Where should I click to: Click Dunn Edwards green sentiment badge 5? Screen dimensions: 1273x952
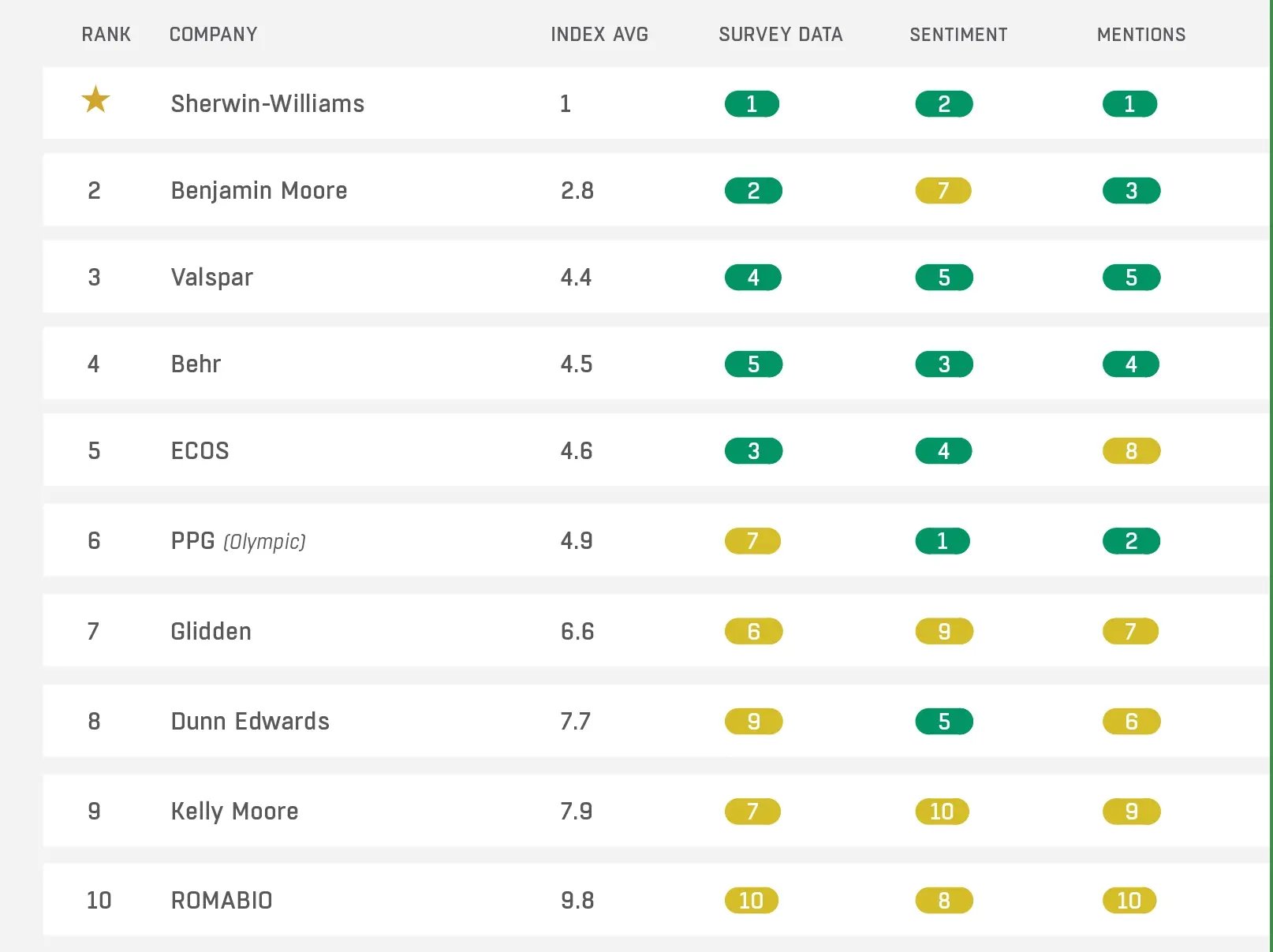(x=943, y=722)
